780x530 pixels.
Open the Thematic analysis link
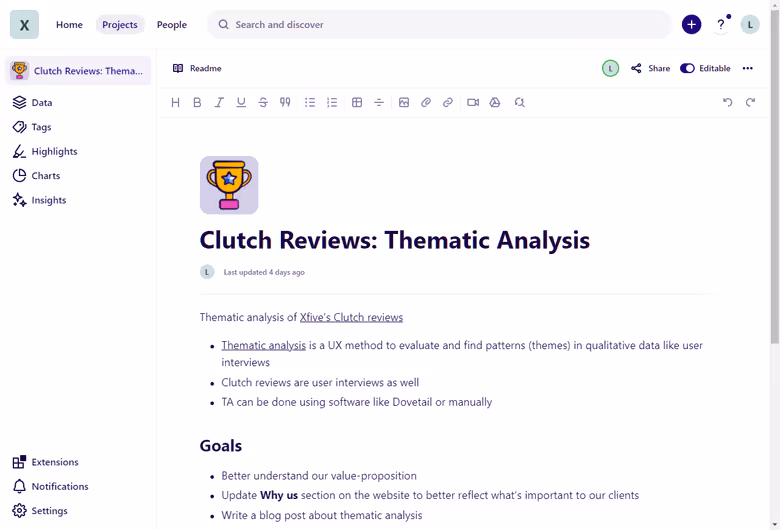tap(263, 345)
